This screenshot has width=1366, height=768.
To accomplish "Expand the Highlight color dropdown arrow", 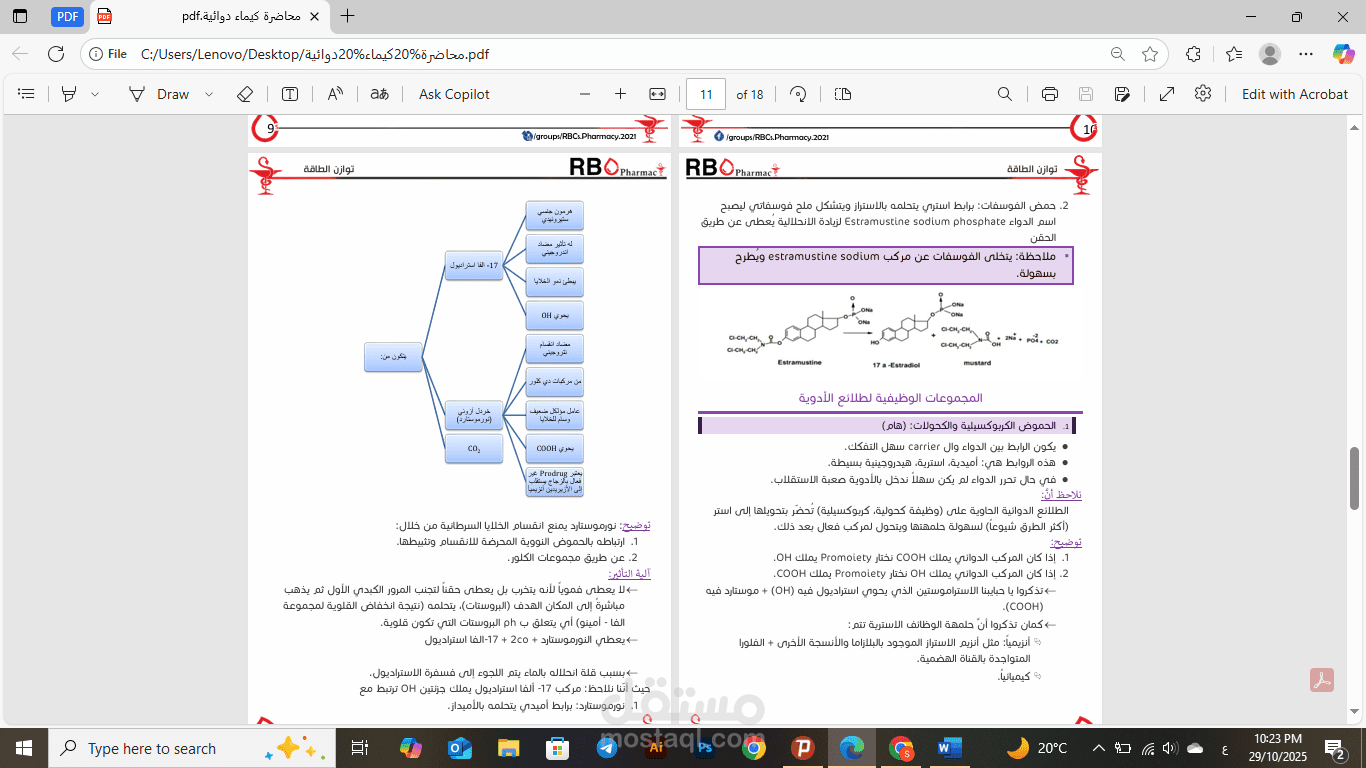I will [95, 94].
